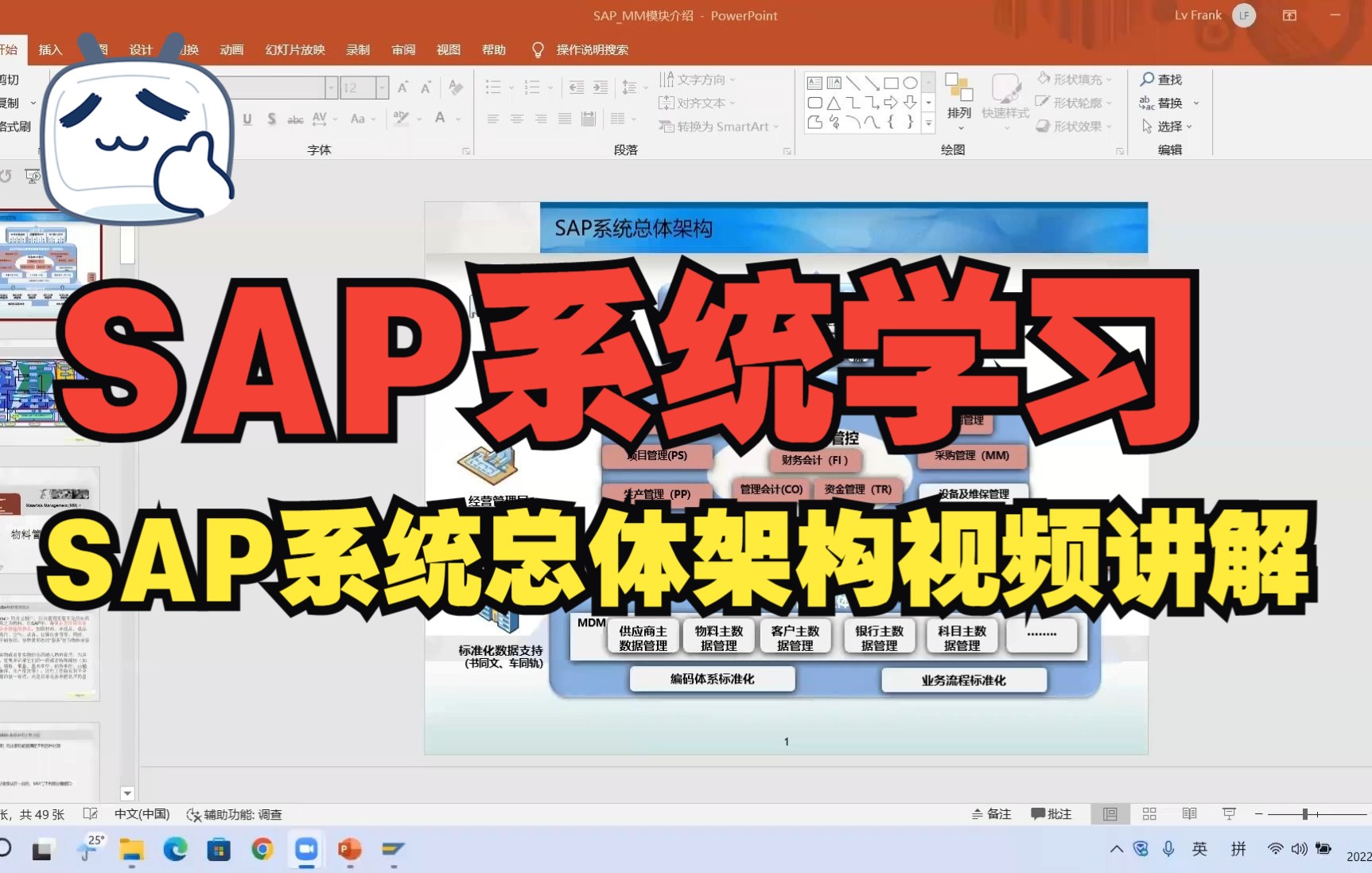
Task: Open the Review (审阅) tab
Action: click(x=403, y=50)
